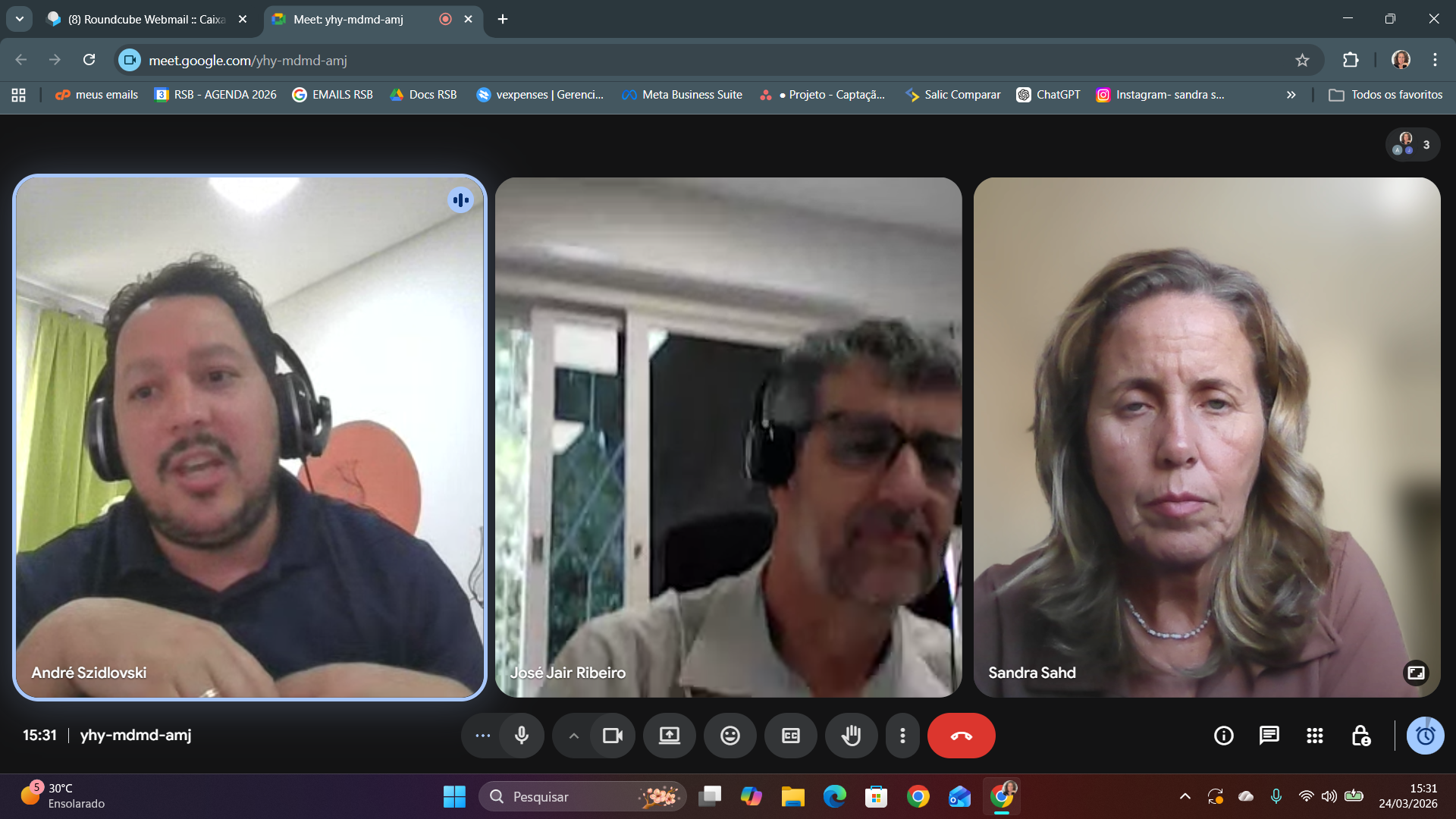Show participants list with count 3
1456x819 pixels.
click(x=1413, y=144)
